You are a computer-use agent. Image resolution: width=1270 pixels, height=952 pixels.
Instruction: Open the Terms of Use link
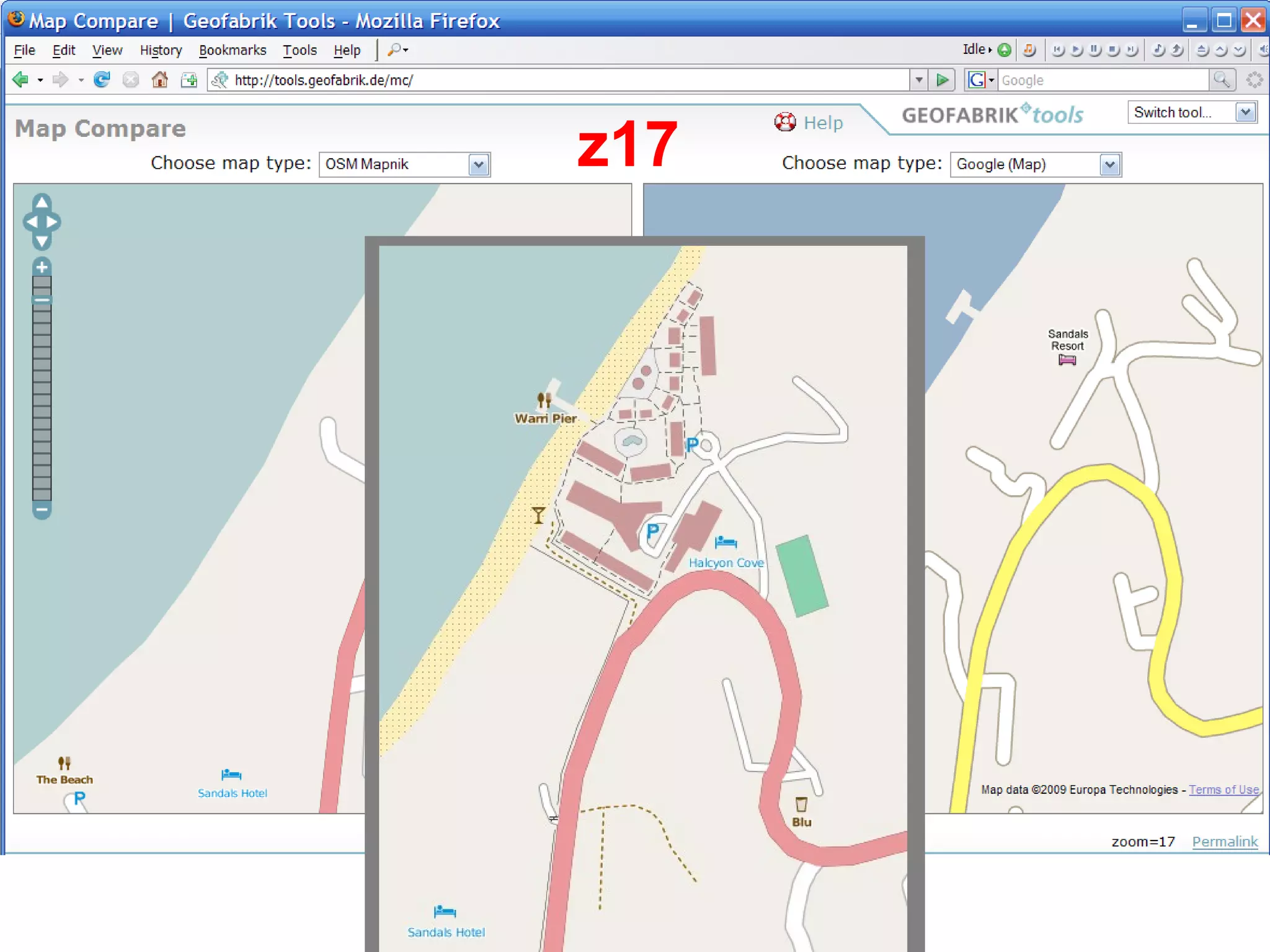[x=1223, y=790]
